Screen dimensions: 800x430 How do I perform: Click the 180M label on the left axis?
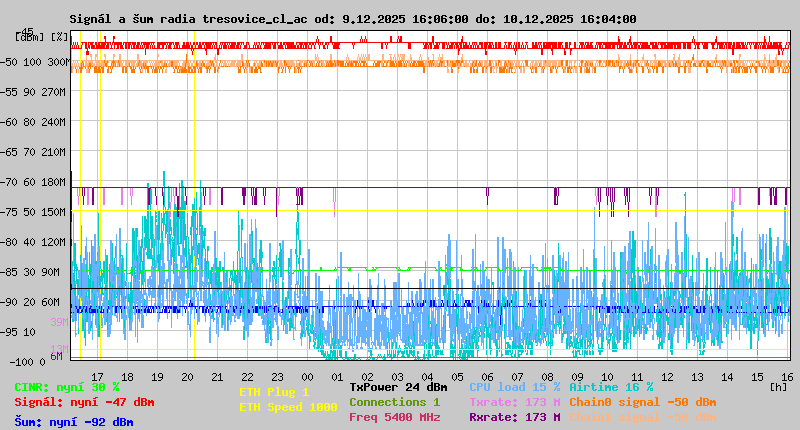pyautogui.click(x=55, y=181)
